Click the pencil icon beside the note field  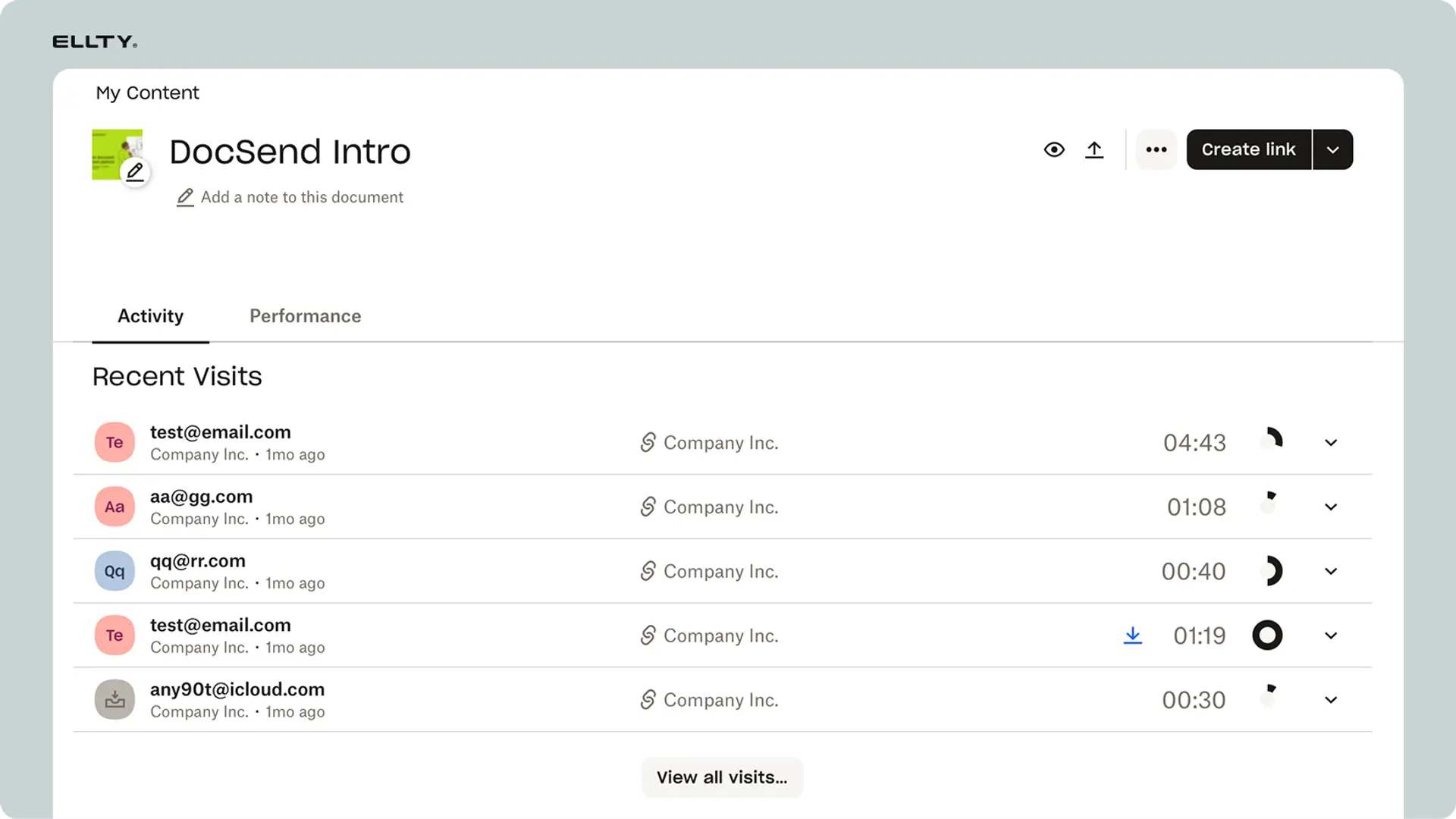pos(185,197)
